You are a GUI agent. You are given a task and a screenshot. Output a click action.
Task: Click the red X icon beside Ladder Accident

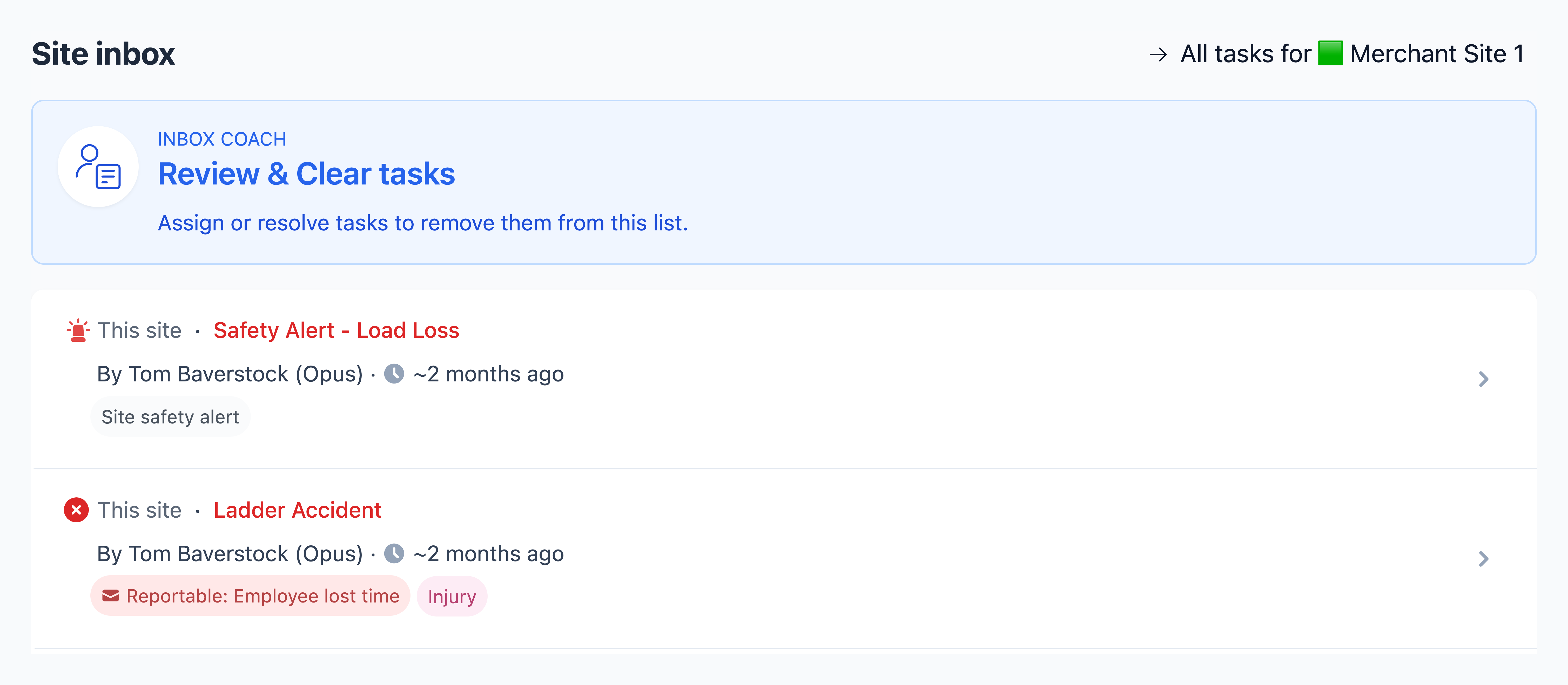pyautogui.click(x=76, y=510)
